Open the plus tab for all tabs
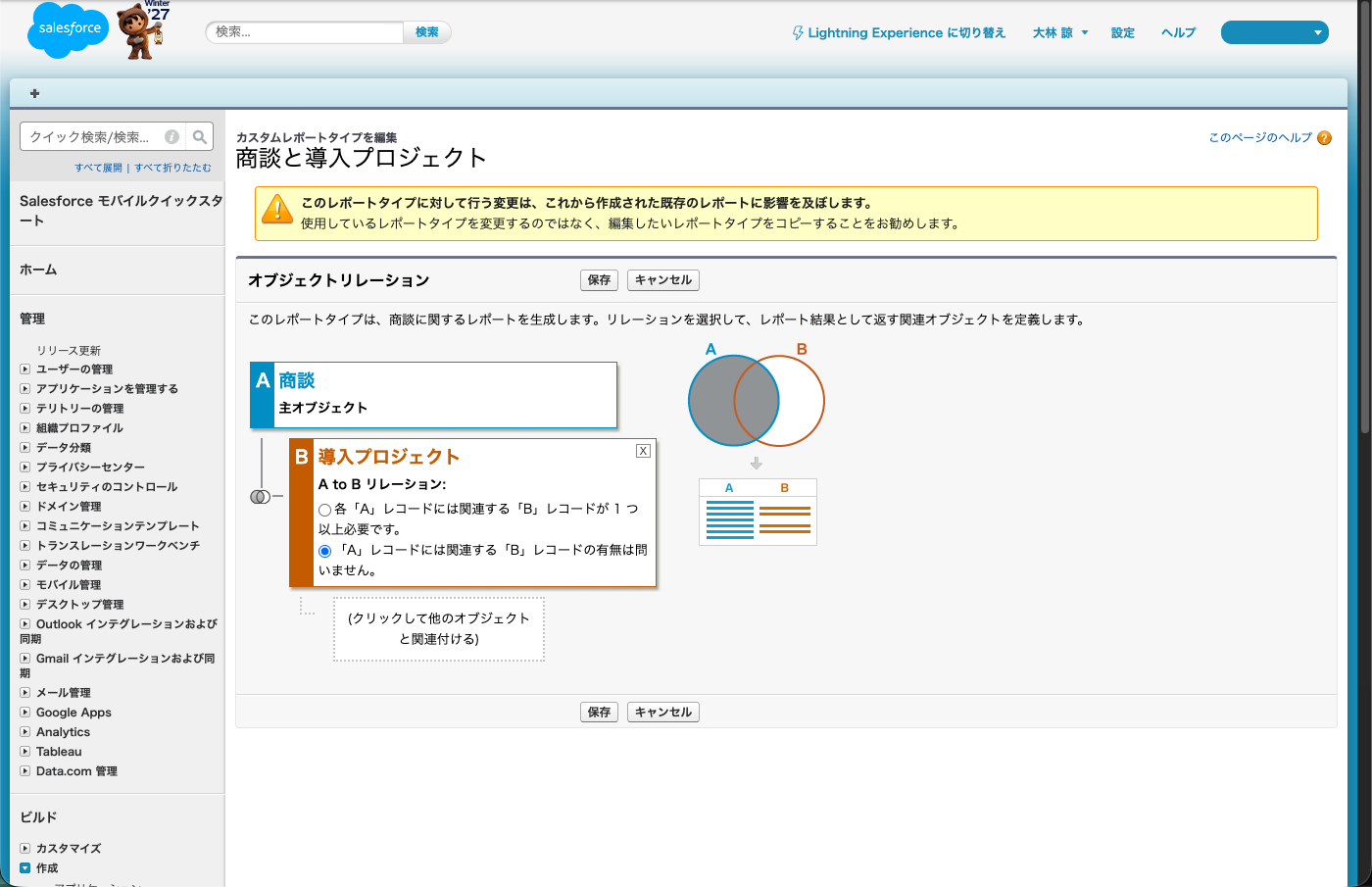Image resolution: width=1372 pixels, height=887 pixels. [x=34, y=94]
